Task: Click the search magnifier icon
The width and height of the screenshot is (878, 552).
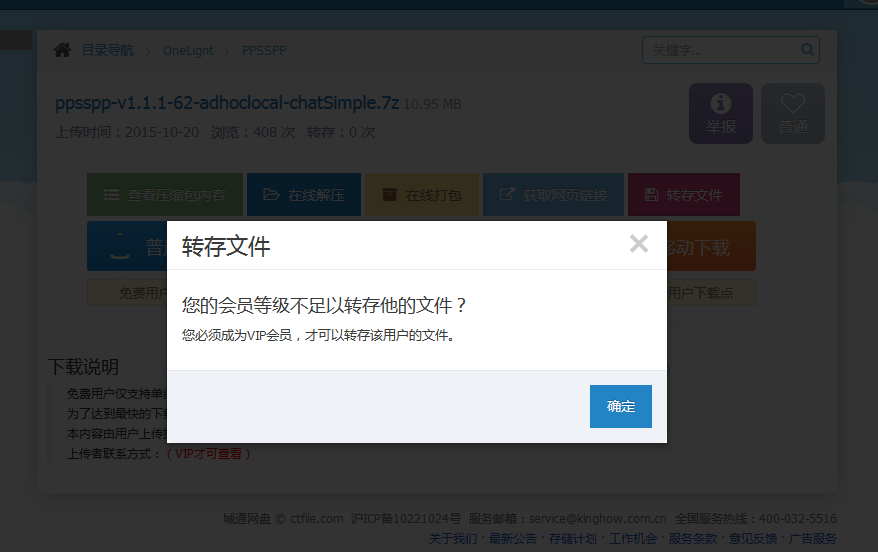Action: click(807, 49)
